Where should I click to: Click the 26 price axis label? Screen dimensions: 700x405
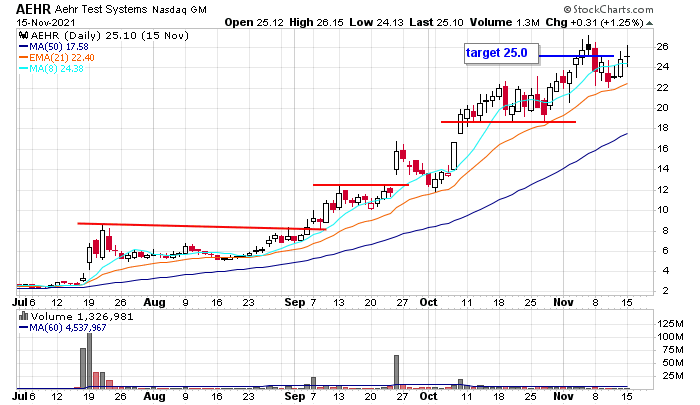pos(662,46)
